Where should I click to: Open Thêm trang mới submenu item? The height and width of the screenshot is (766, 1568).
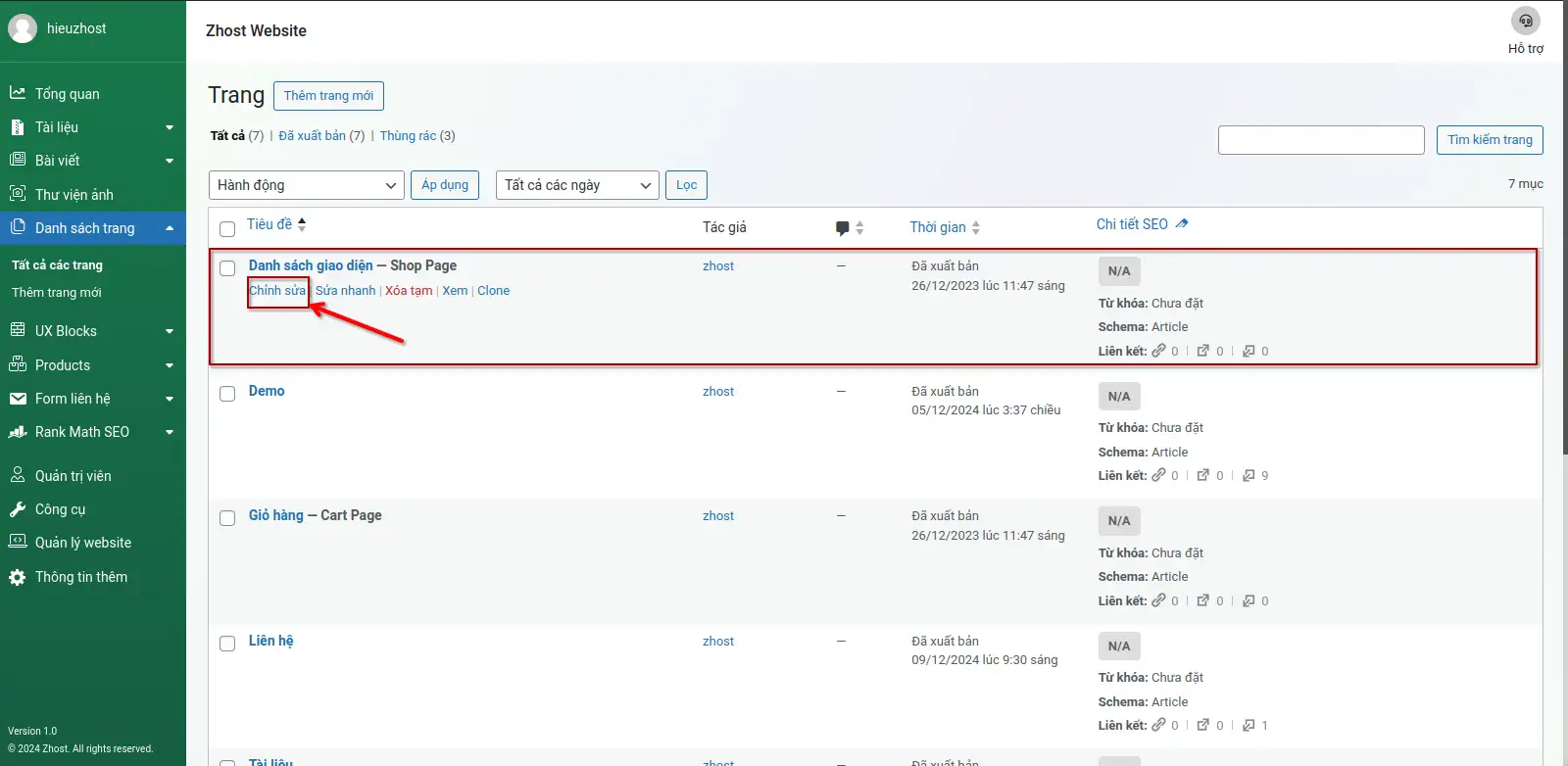(x=57, y=293)
